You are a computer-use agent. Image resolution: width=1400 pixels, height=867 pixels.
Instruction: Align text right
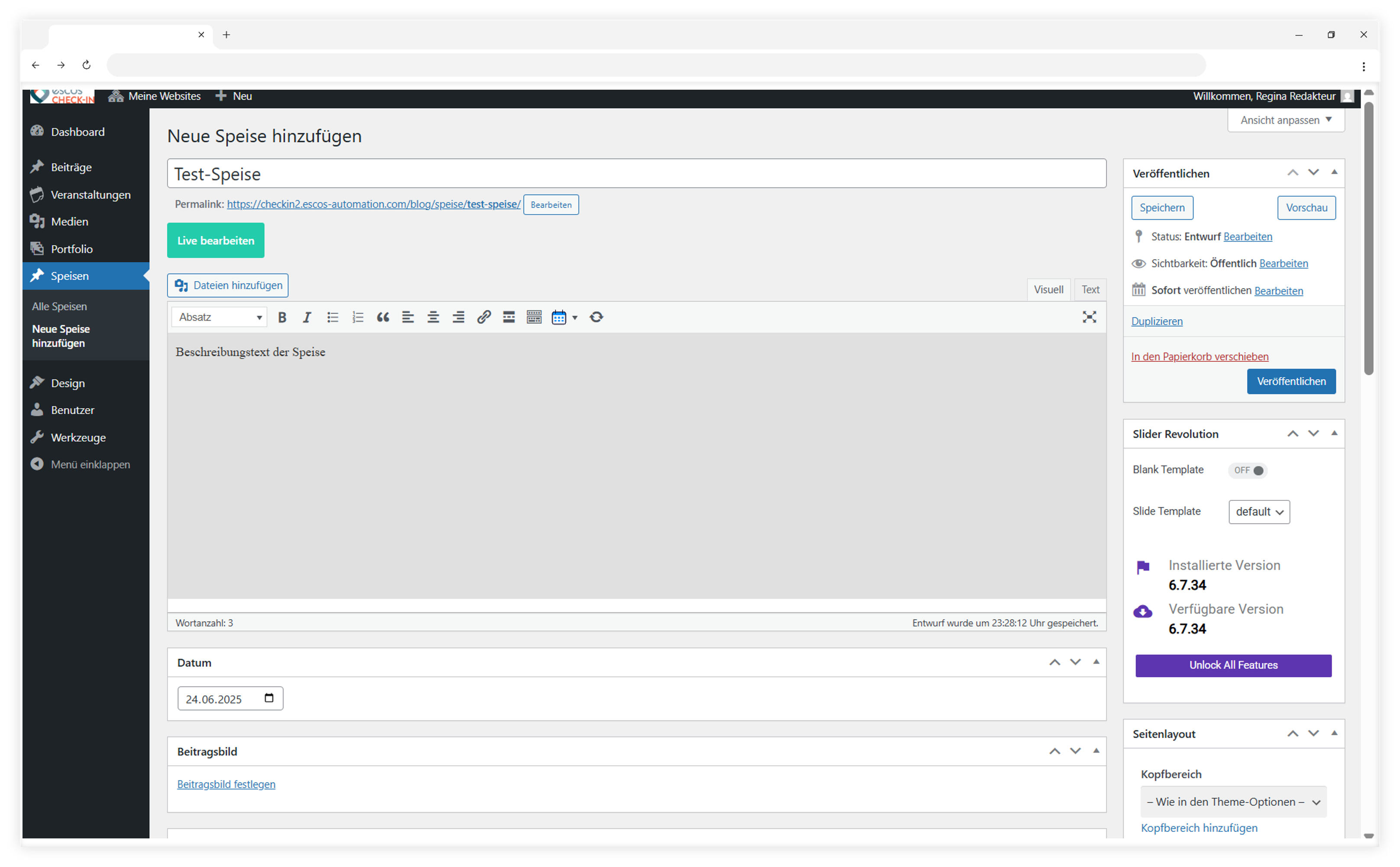tap(459, 317)
